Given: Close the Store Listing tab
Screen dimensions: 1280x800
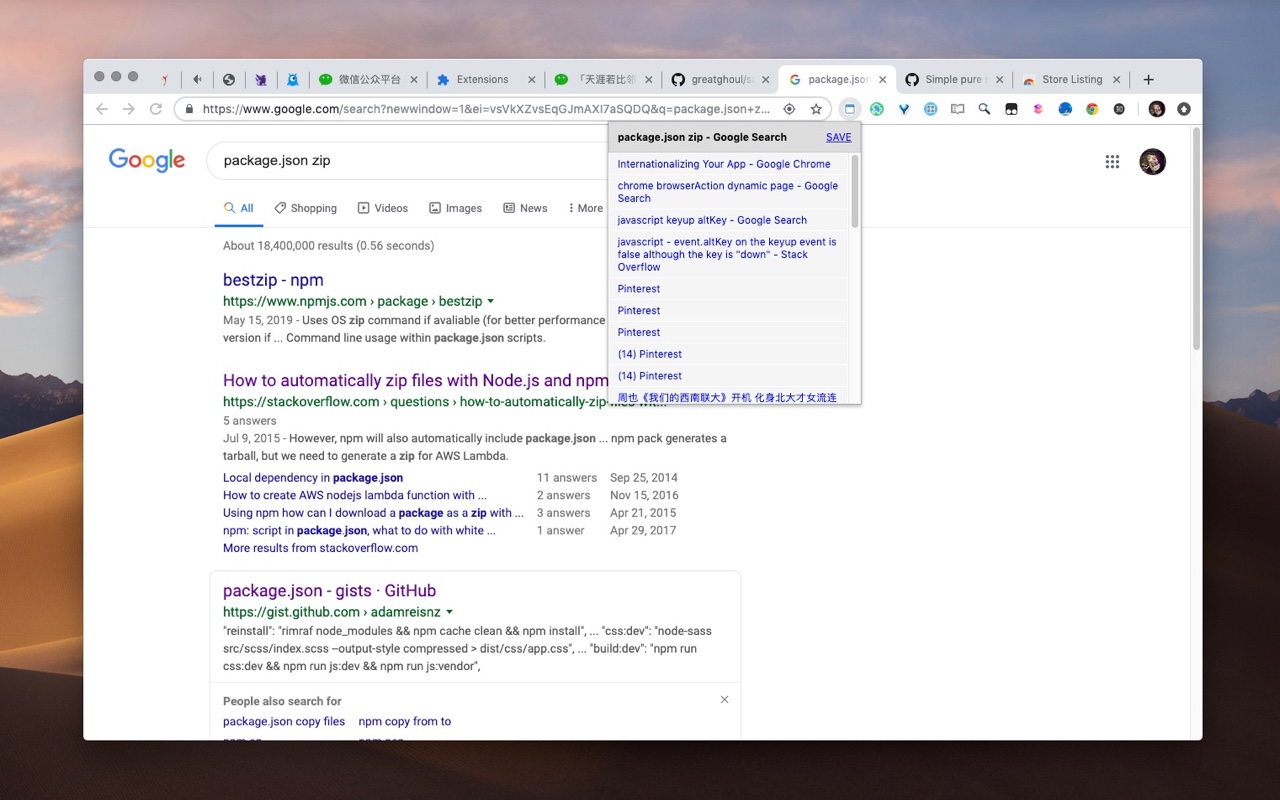Looking at the screenshot, I should (x=1117, y=79).
